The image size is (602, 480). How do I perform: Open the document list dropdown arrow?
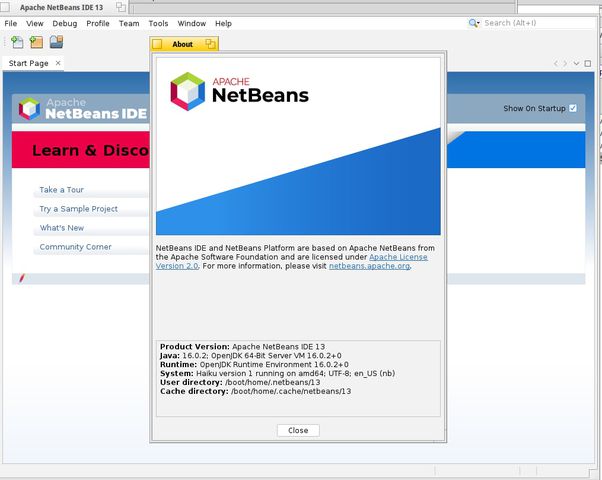click(x=576, y=63)
